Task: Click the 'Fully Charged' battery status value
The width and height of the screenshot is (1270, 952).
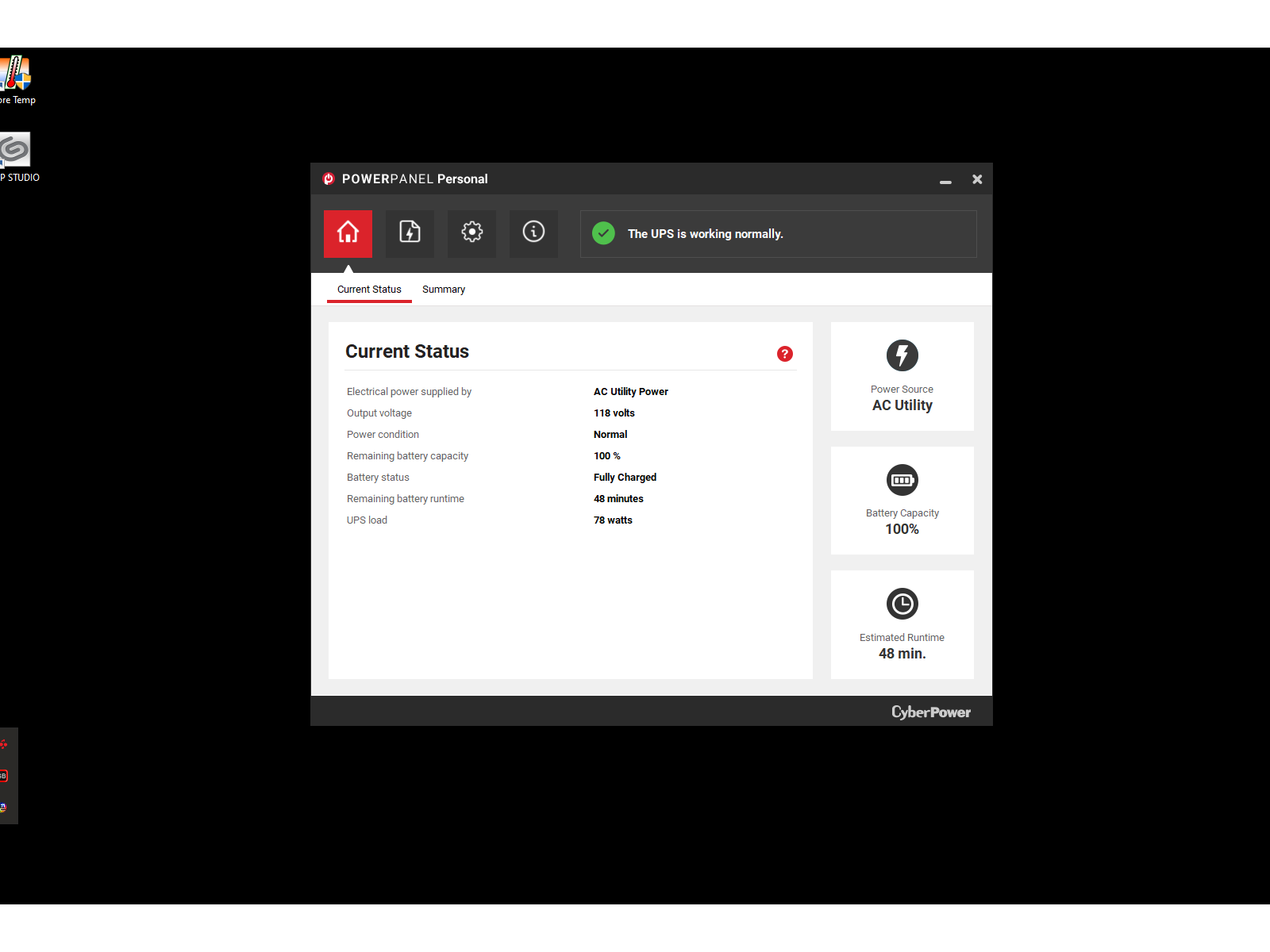Action: pos(625,478)
